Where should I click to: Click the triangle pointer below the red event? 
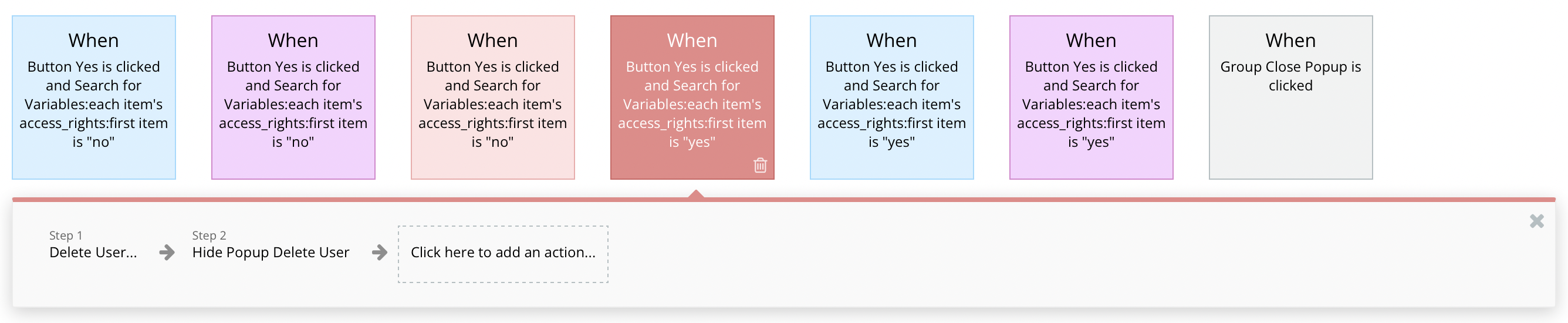coord(696,194)
